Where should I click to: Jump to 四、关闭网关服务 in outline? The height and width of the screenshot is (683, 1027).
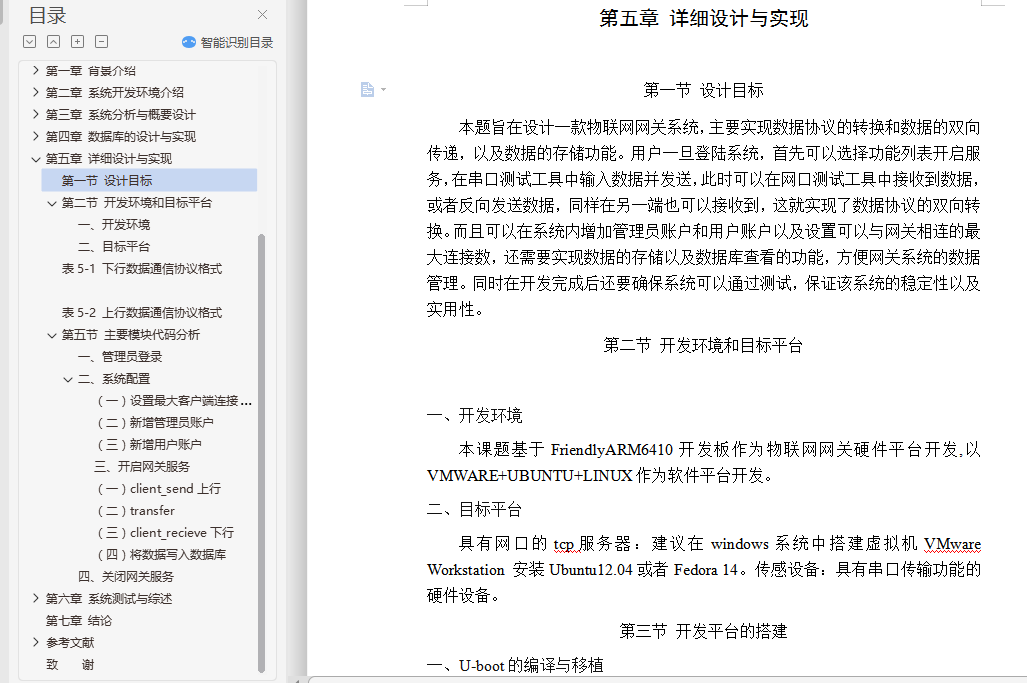click(x=126, y=577)
